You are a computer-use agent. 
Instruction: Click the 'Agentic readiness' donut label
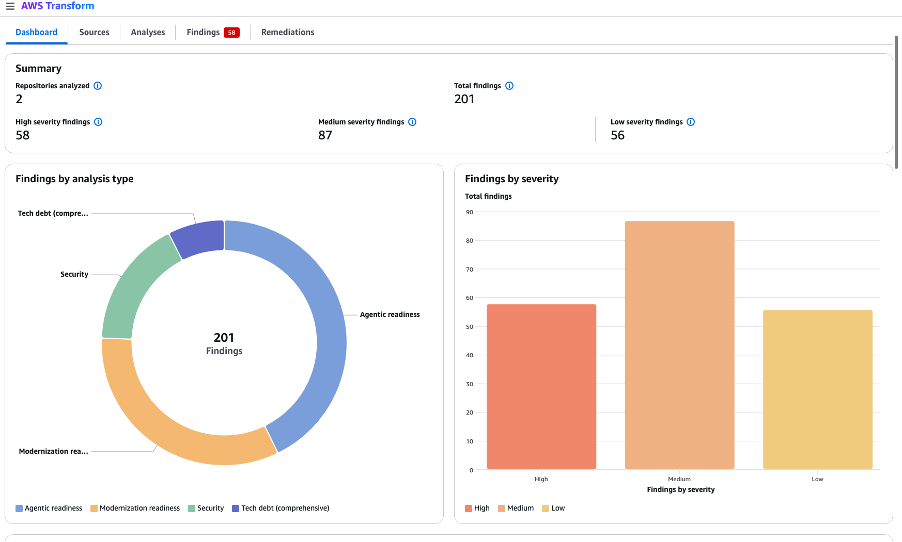click(x=389, y=315)
